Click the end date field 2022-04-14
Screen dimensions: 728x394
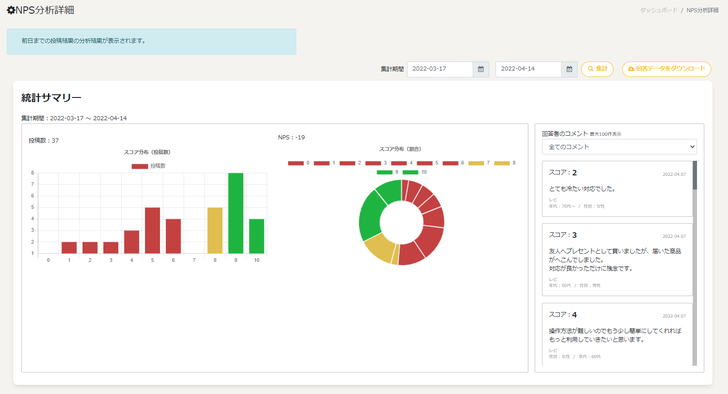pos(528,69)
